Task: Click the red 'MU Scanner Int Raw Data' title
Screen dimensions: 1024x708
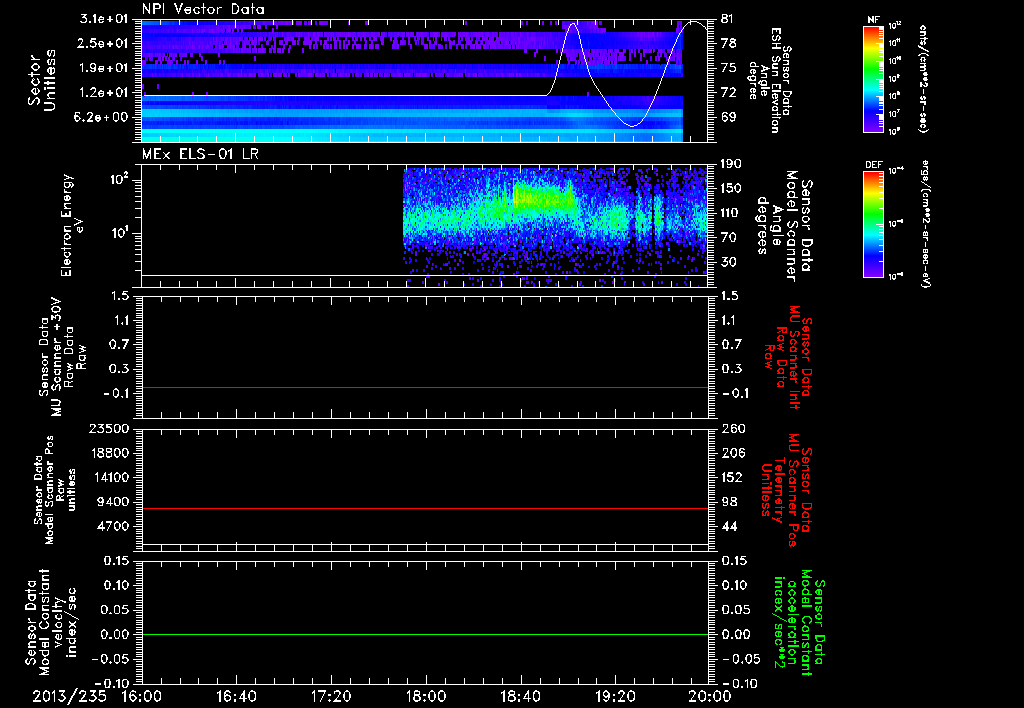Action: tap(788, 357)
